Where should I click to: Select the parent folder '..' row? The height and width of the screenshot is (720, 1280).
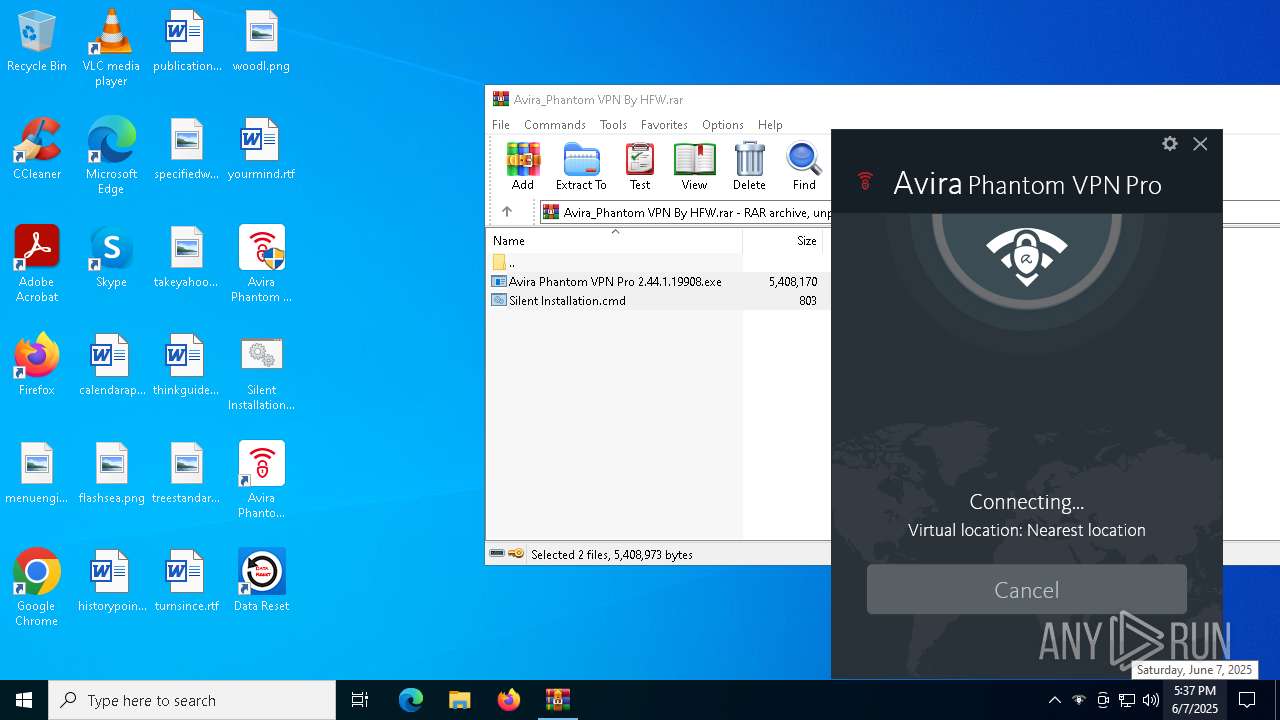coord(658,263)
